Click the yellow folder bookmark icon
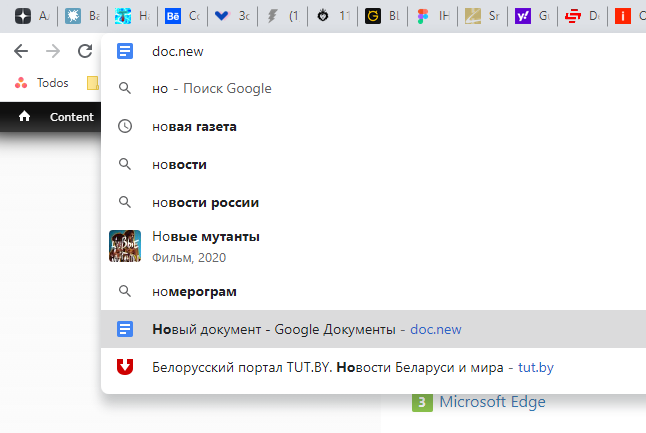 coord(93,83)
